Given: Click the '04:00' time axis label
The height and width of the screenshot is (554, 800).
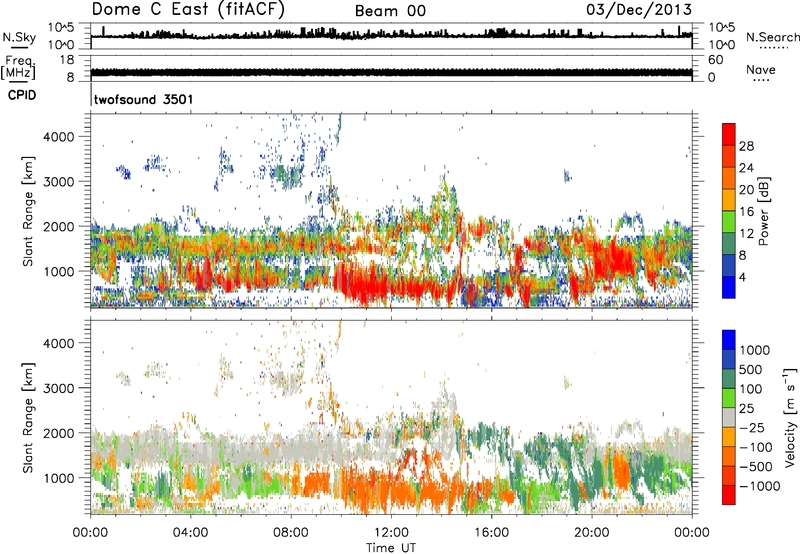Looking at the screenshot, I should pos(190,533).
